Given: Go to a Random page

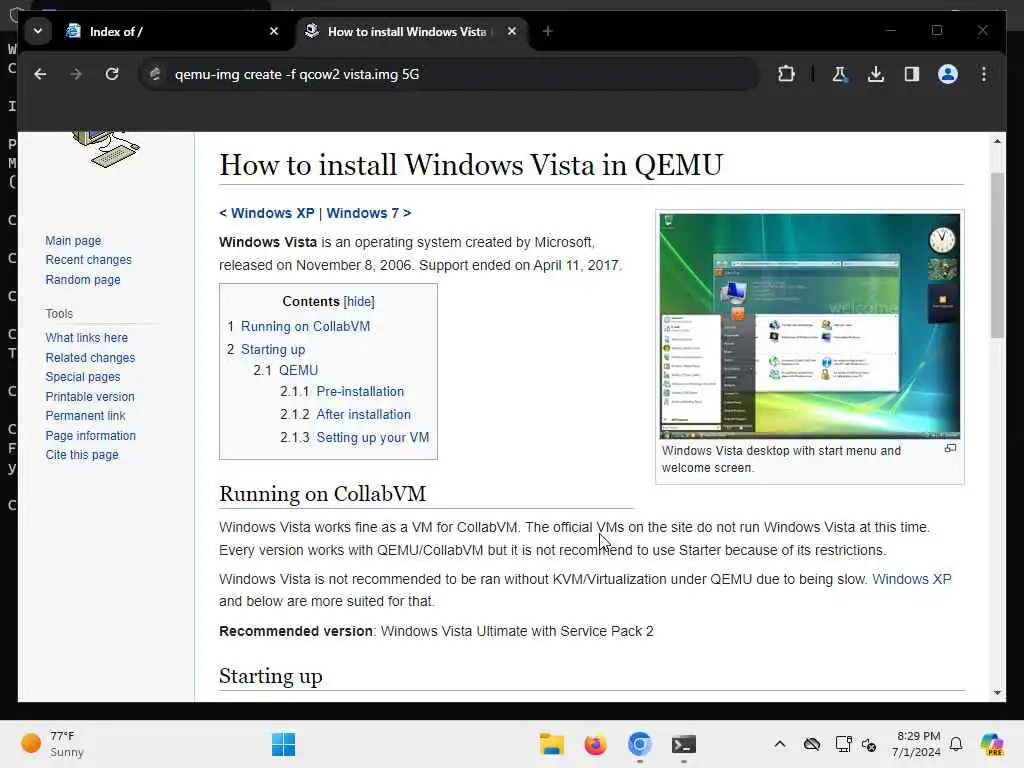Looking at the screenshot, I should 83,280.
